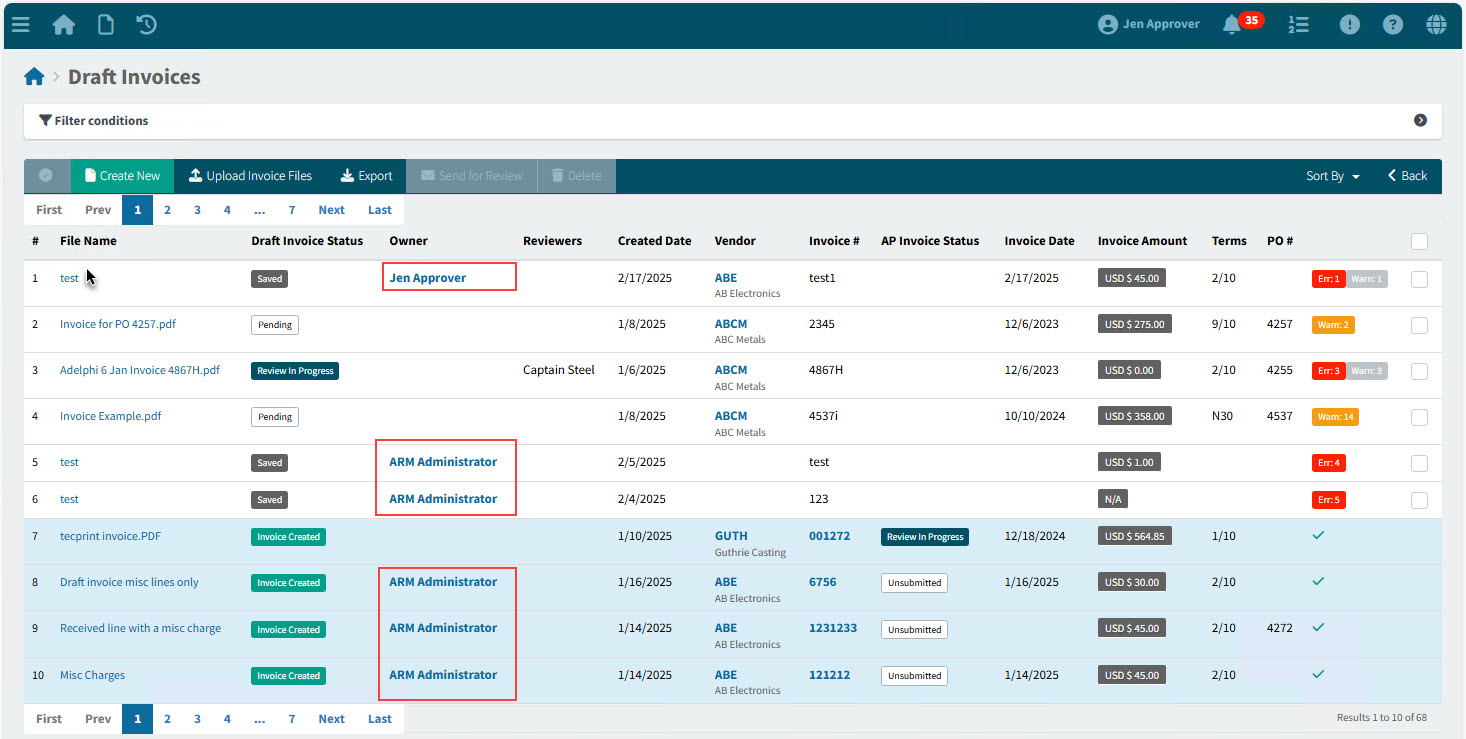Click the Err: 5 badge on row 6
Viewport: 1466px width, 739px height.
point(1328,500)
